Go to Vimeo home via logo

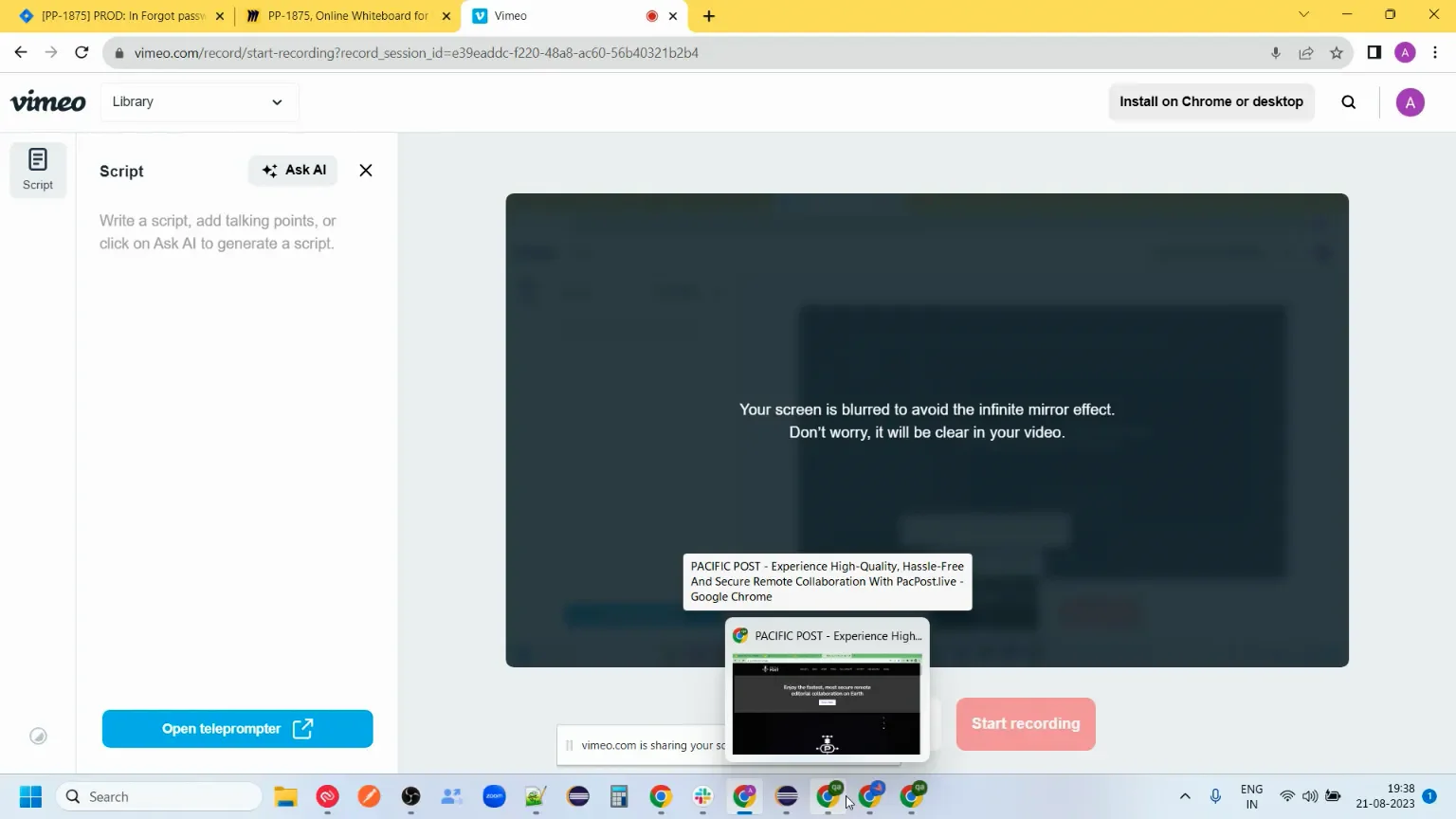[48, 101]
